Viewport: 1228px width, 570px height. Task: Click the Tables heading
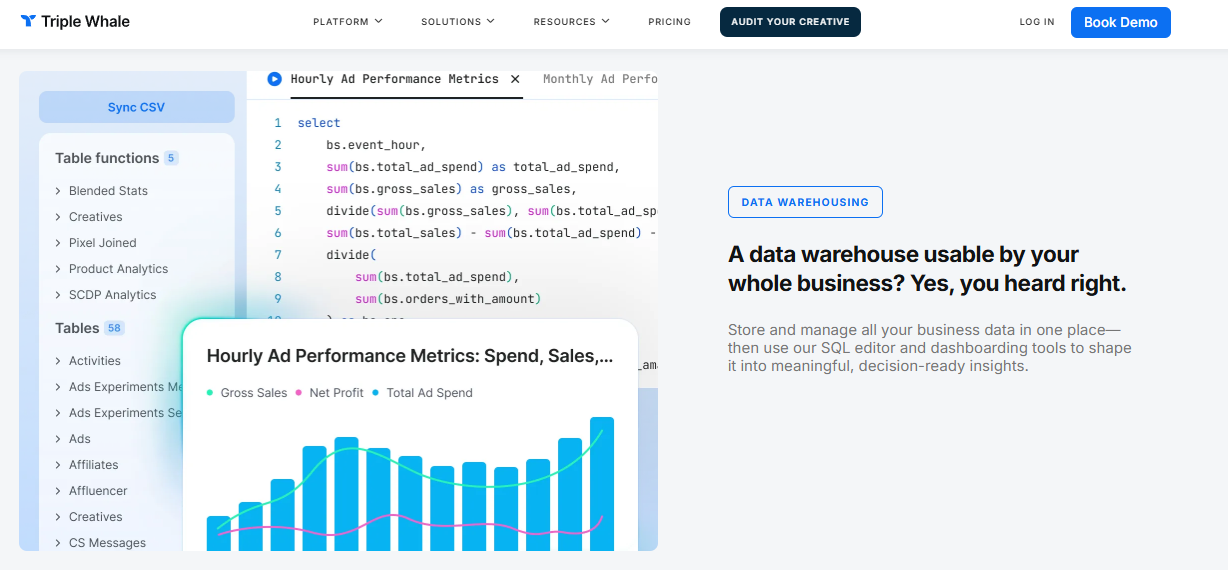[77, 328]
